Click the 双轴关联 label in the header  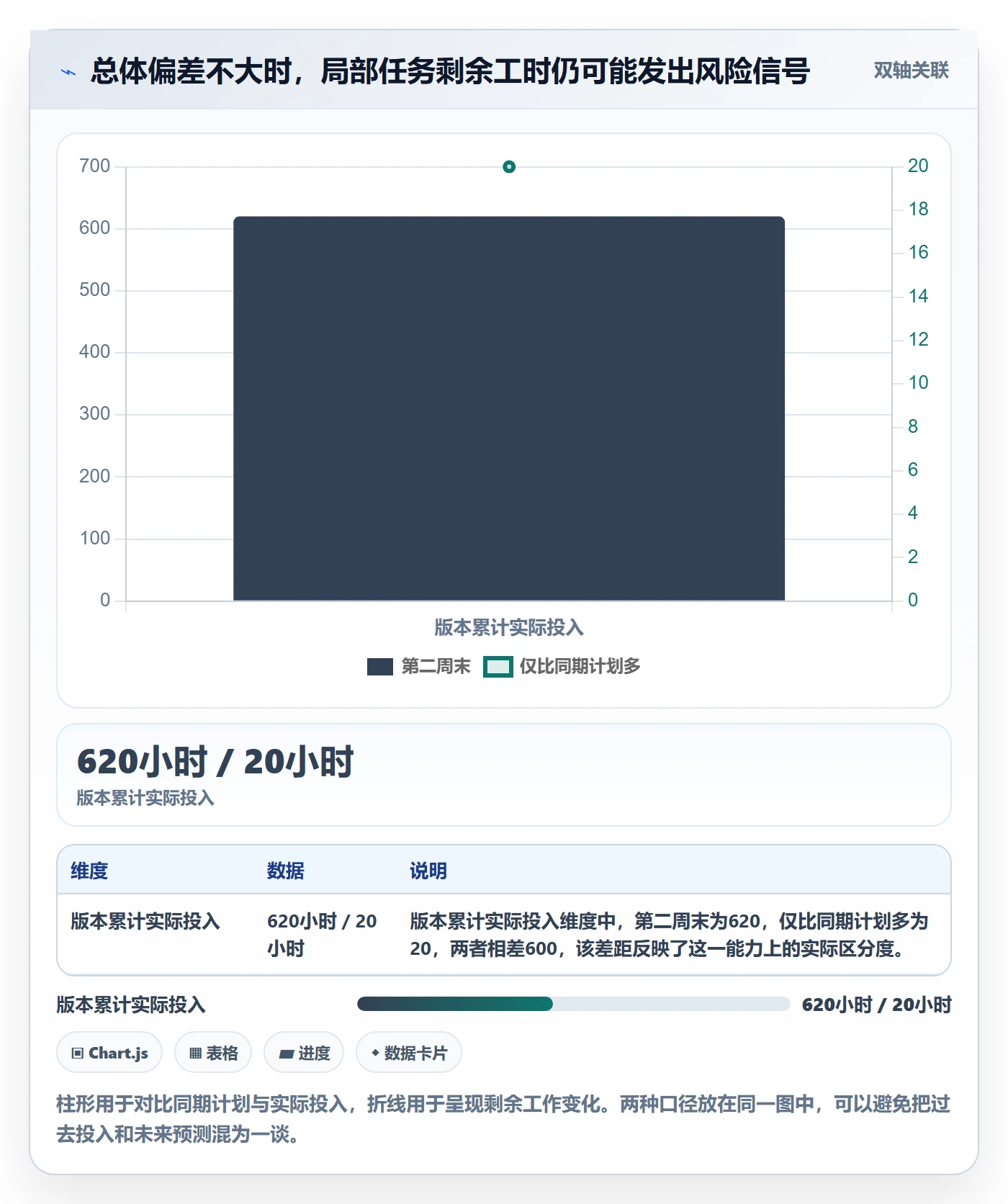click(x=911, y=70)
